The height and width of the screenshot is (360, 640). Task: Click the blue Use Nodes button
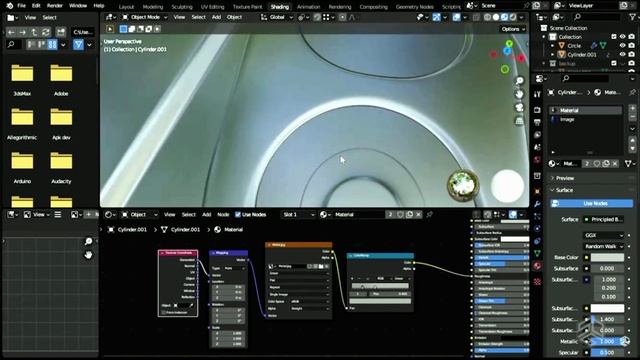click(x=591, y=203)
